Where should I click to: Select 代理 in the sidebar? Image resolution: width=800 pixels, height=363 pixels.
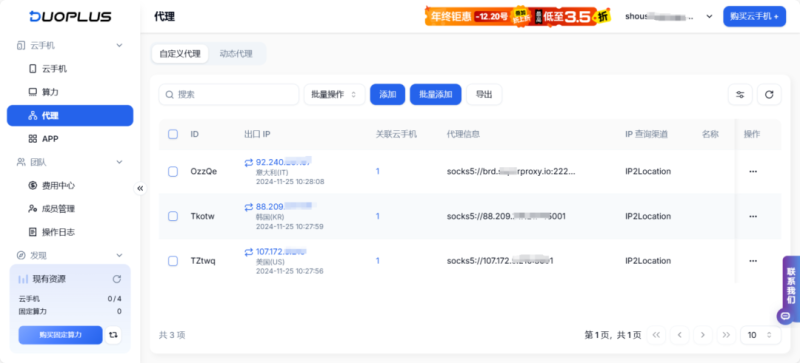point(70,115)
